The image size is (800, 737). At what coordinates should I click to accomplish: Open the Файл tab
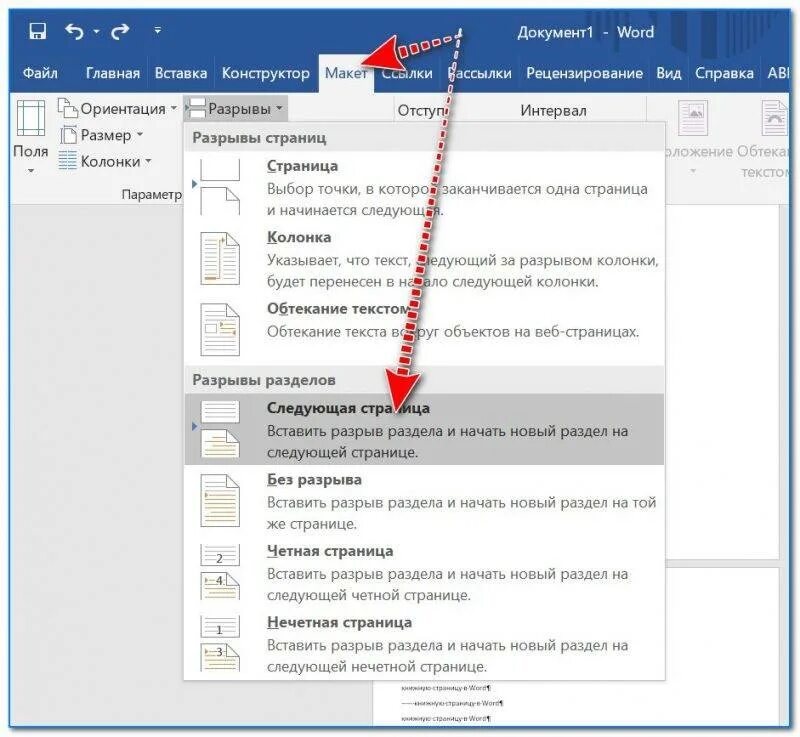click(x=40, y=73)
